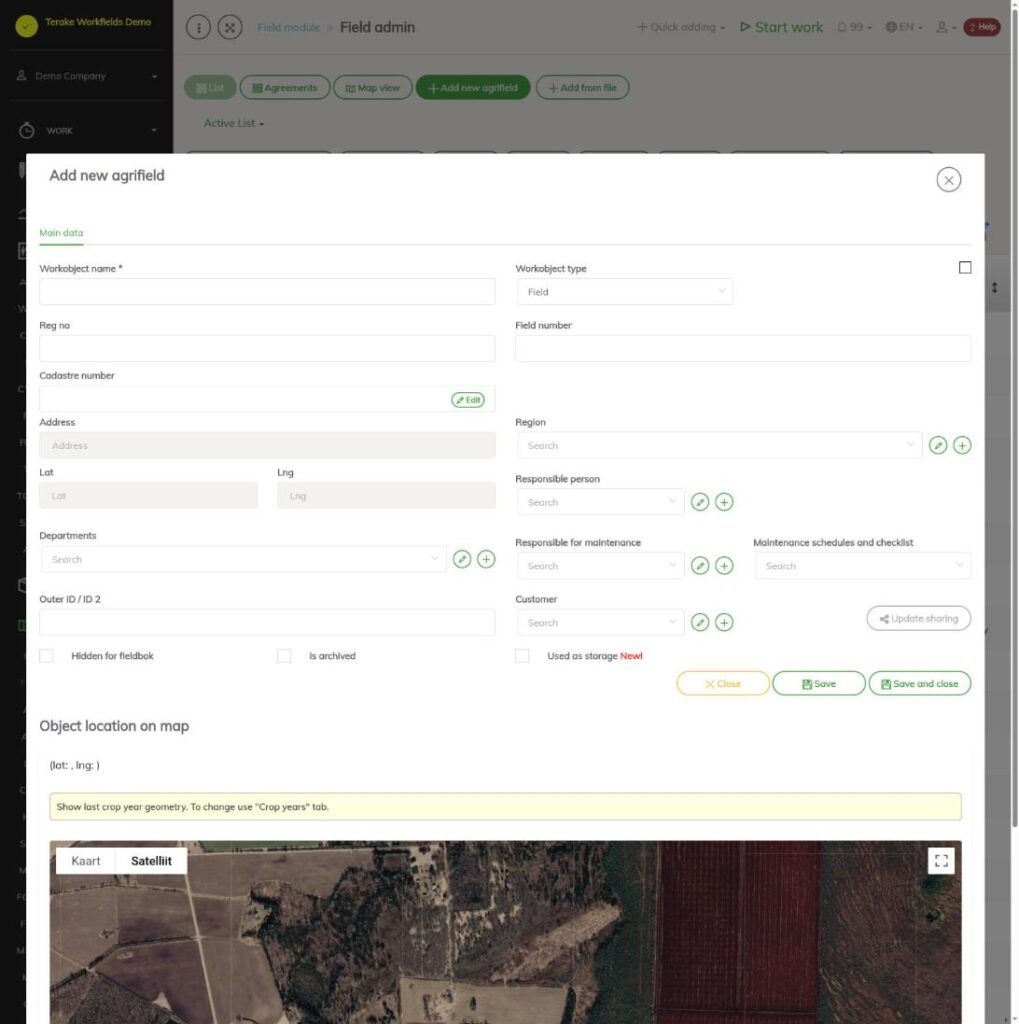Click the Save and close button
Viewport: 1019px width, 1024px height.
coord(920,684)
